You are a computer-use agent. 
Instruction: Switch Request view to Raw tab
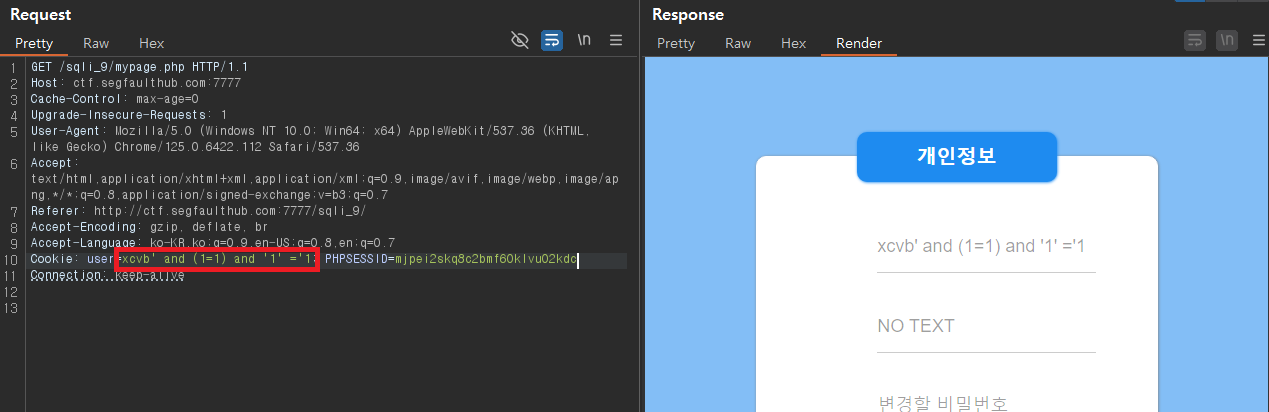click(96, 43)
